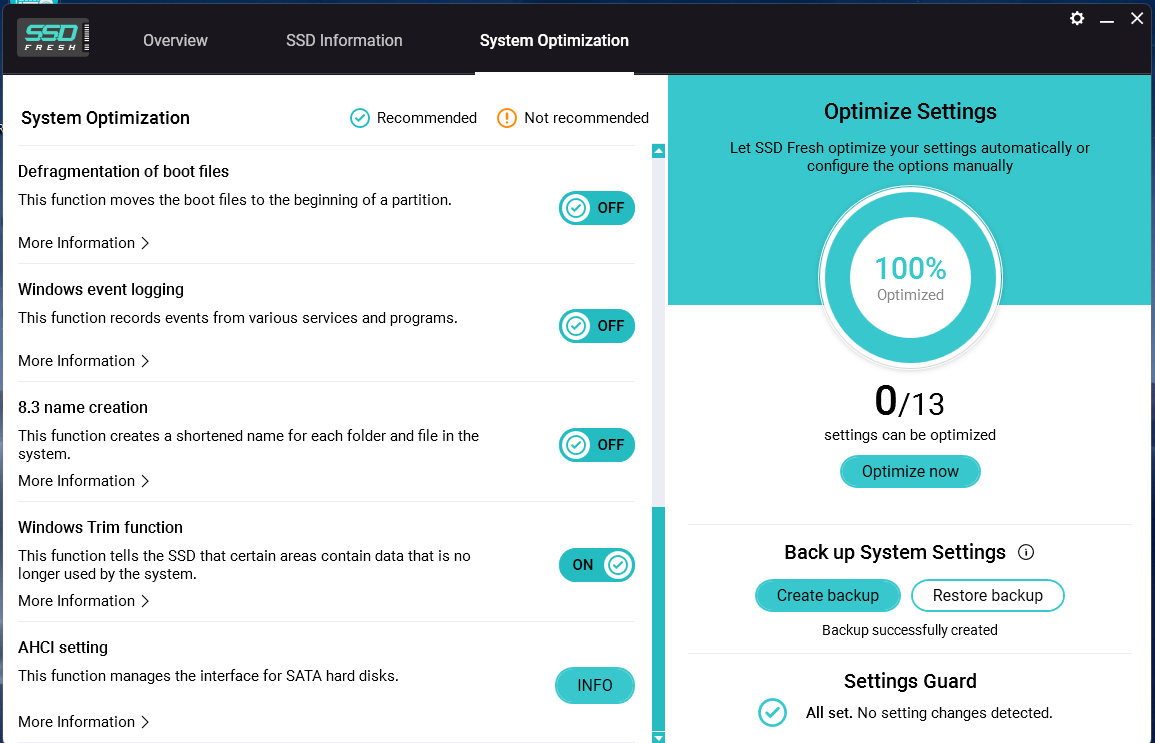Click the info icon beside Back up System Settings
The width and height of the screenshot is (1155, 743).
(x=1025, y=552)
